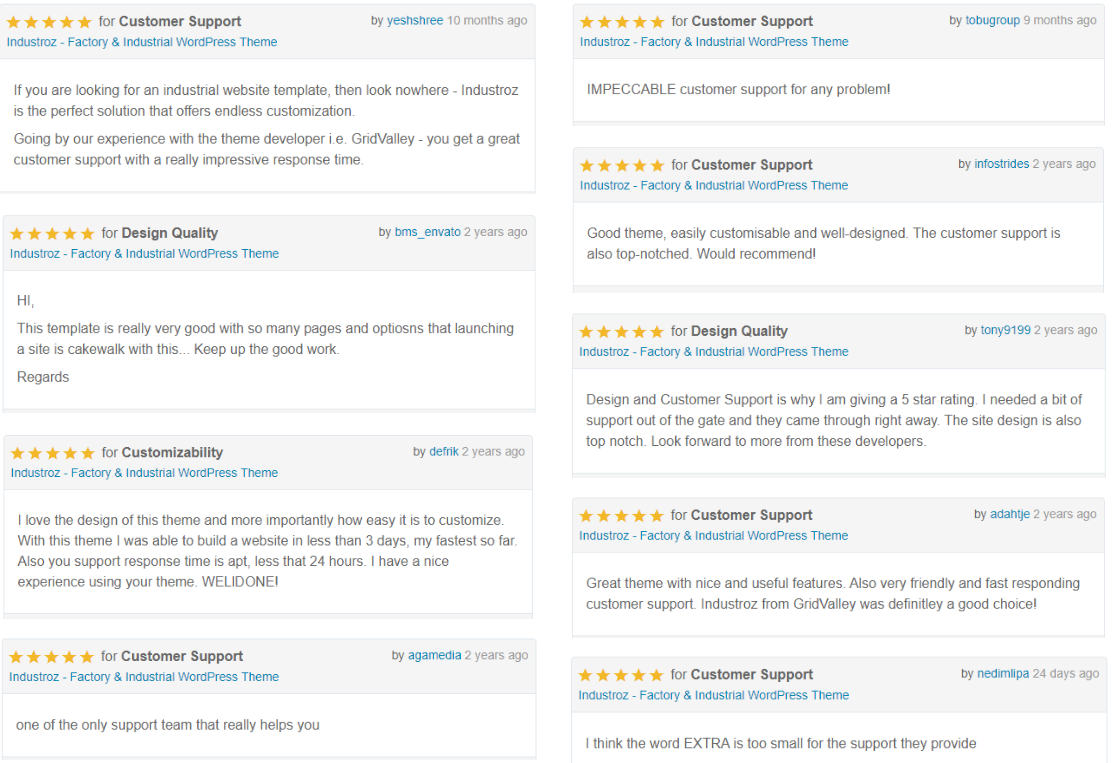Open Industroz theme link in nedimlipa's review
The image size is (1112, 763).
point(713,695)
